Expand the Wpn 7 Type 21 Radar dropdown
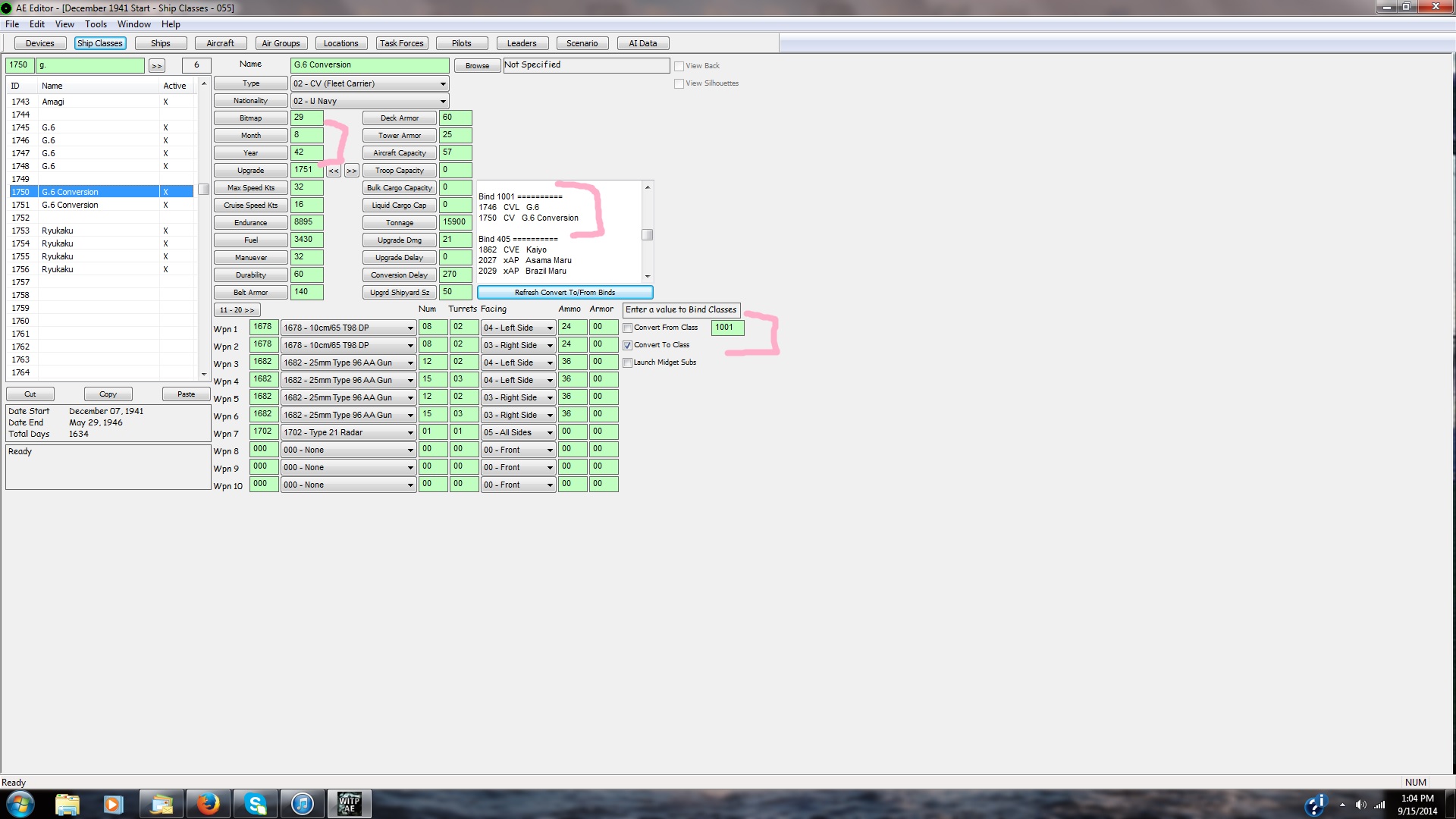1456x819 pixels. point(410,433)
